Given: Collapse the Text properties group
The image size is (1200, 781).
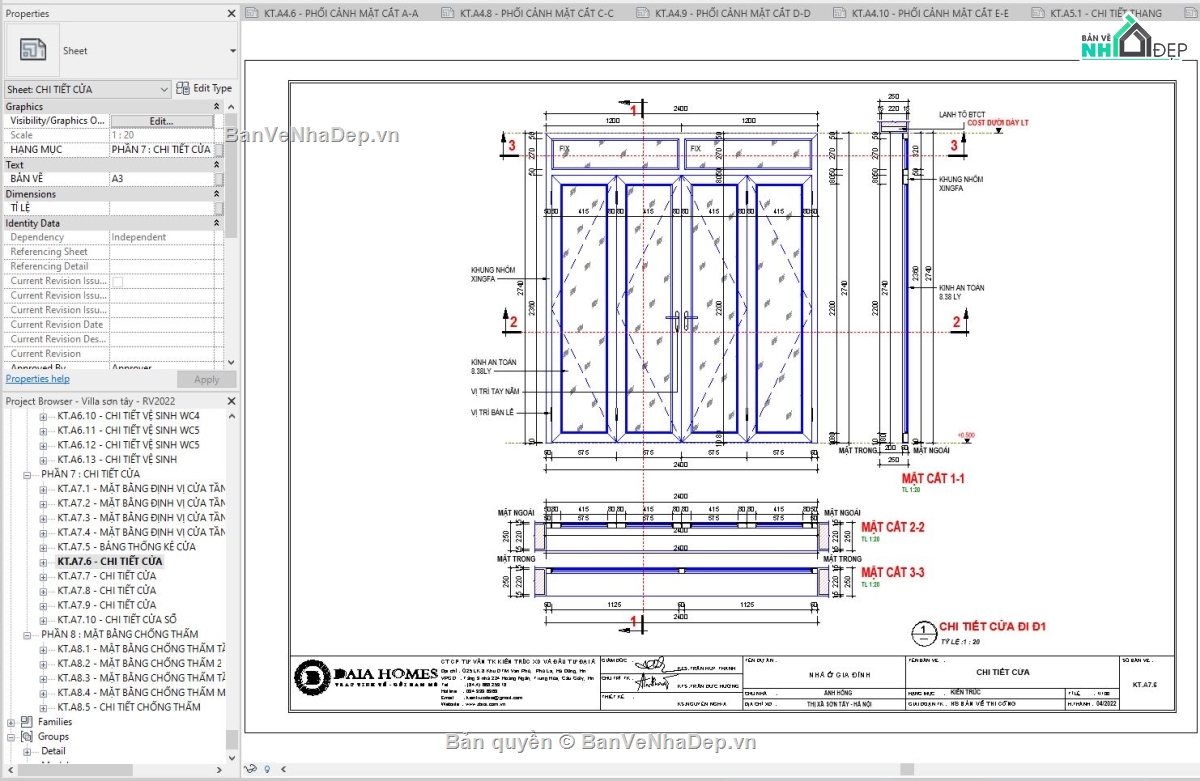Looking at the screenshot, I should [217, 165].
